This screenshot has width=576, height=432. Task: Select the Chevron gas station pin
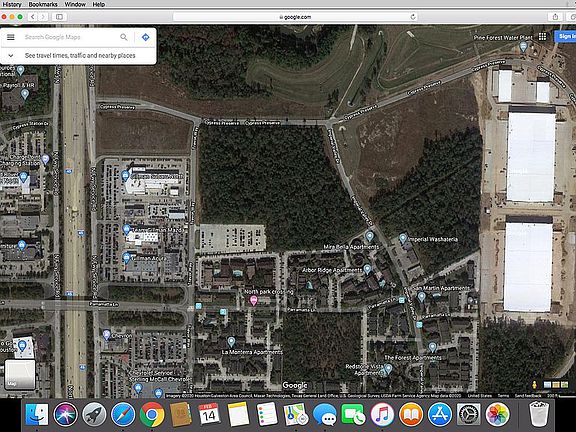(x=107, y=335)
